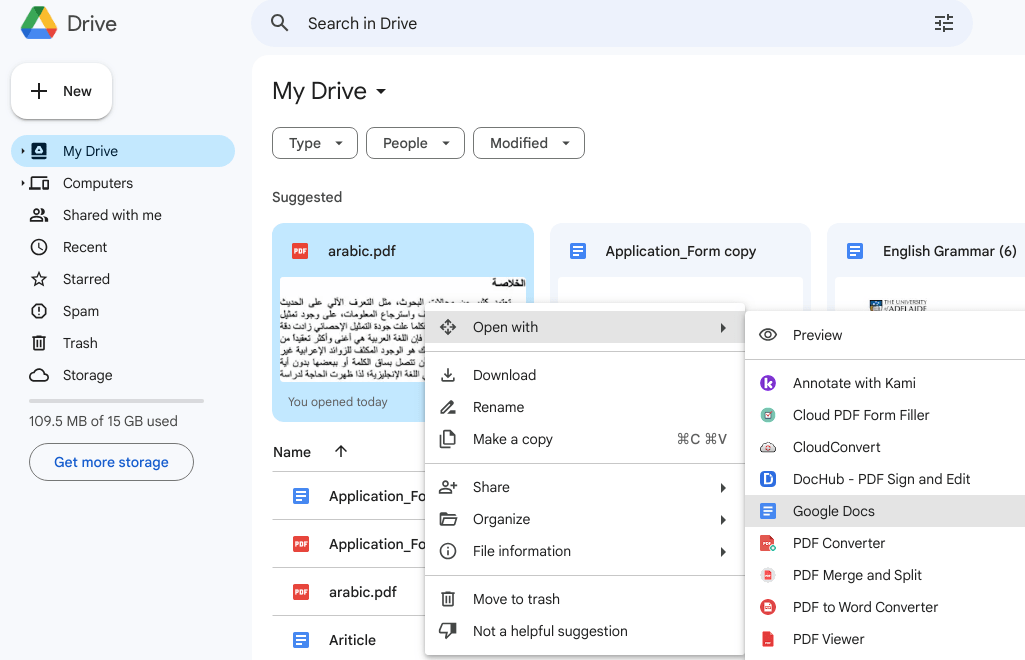This screenshot has width=1025, height=660.
Task: Select the Application_Fo row with PDF icon
Action: [348, 544]
